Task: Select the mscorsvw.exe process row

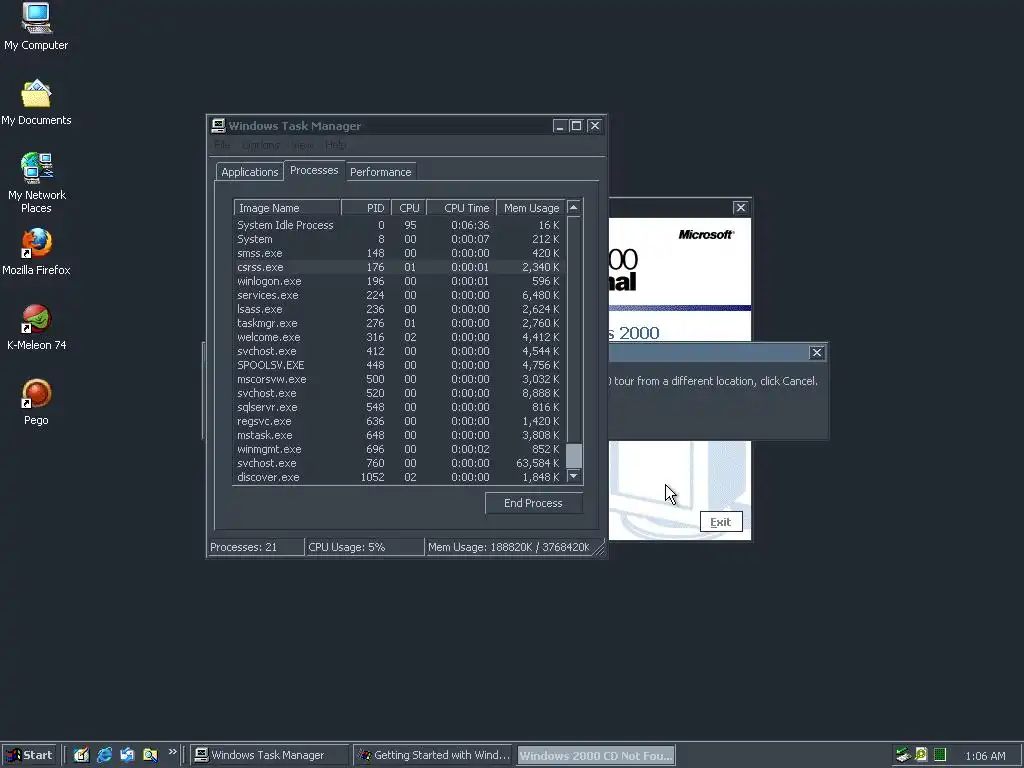Action: pos(399,379)
